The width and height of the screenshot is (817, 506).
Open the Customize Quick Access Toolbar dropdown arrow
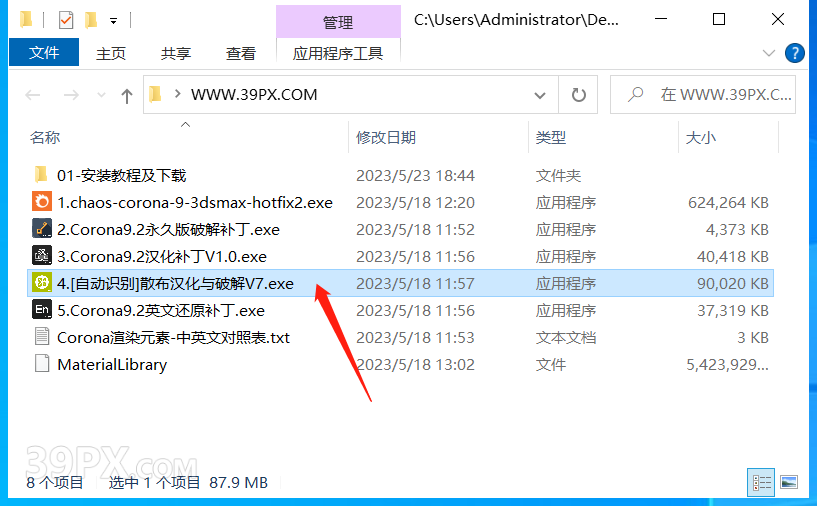coord(113,21)
